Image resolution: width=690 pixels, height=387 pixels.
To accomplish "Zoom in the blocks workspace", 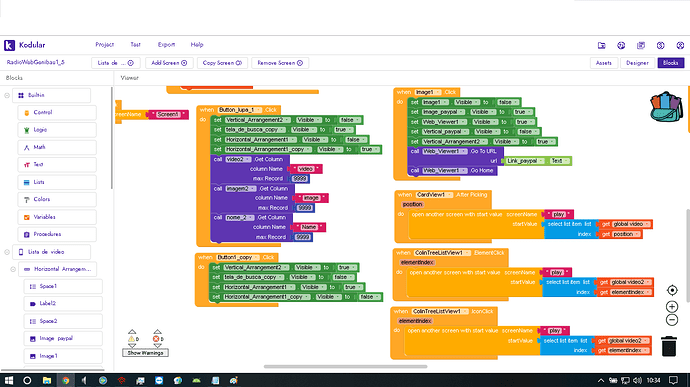I will (672, 306).
